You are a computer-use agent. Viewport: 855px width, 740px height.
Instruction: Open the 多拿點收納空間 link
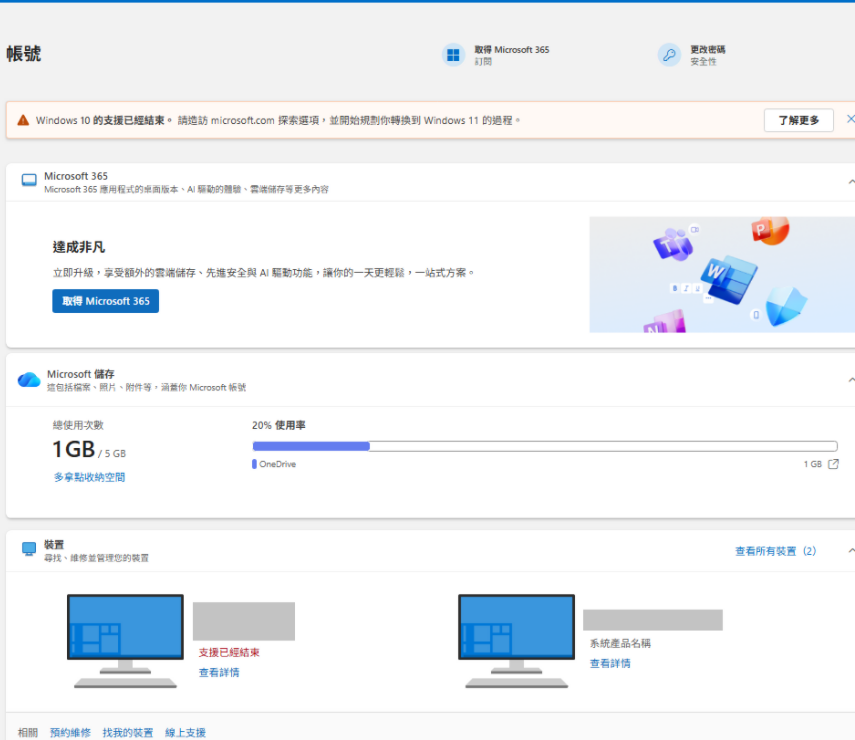tap(89, 477)
